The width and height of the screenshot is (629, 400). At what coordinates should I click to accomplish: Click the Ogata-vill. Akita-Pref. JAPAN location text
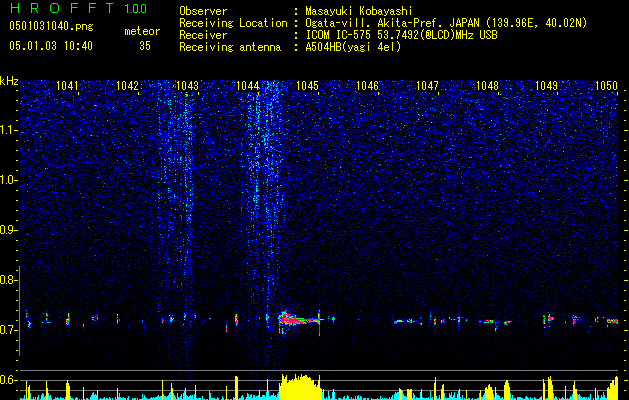[391, 23]
